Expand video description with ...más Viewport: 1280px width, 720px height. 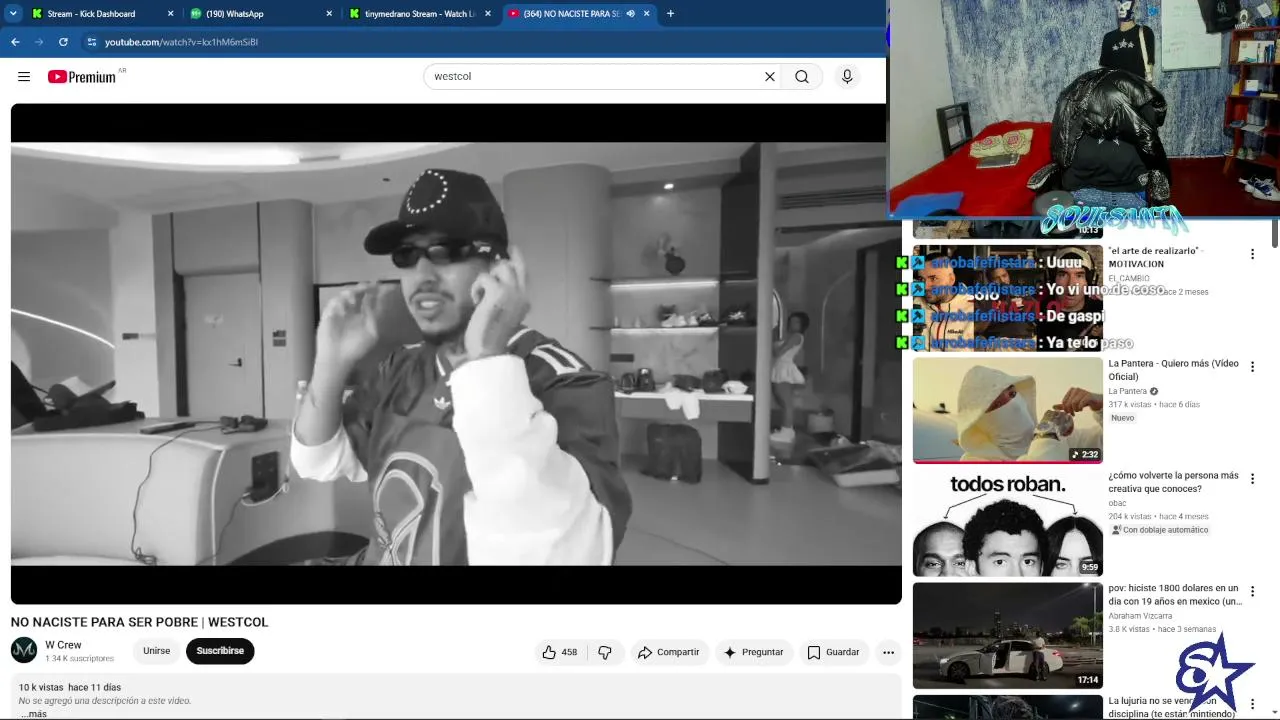pyautogui.click(x=34, y=714)
